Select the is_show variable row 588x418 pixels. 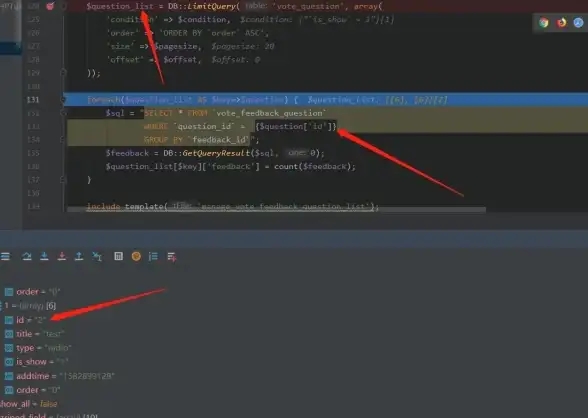coord(36,362)
